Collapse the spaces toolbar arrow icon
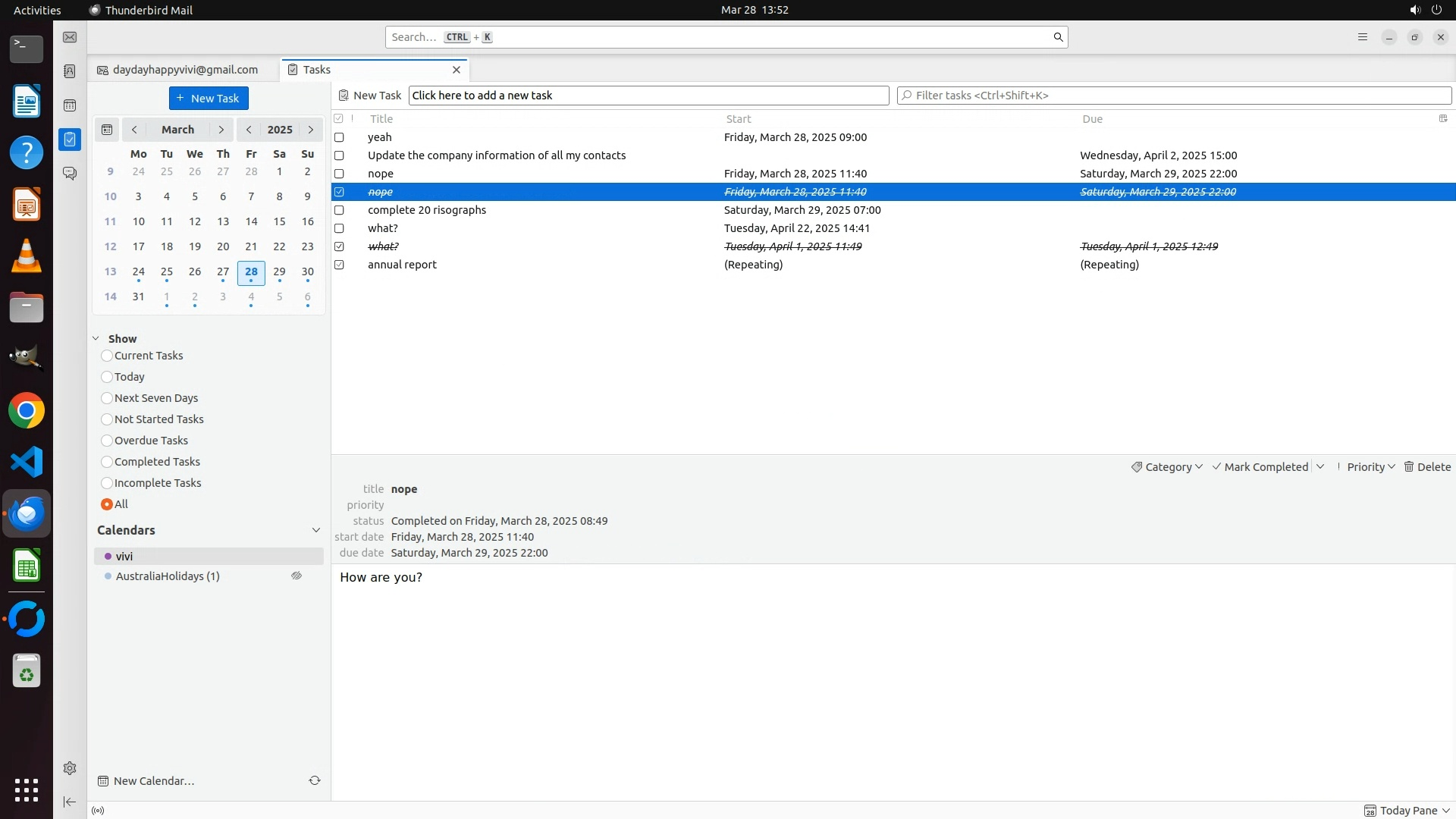Screen dimensions: 1456x819 [70, 802]
